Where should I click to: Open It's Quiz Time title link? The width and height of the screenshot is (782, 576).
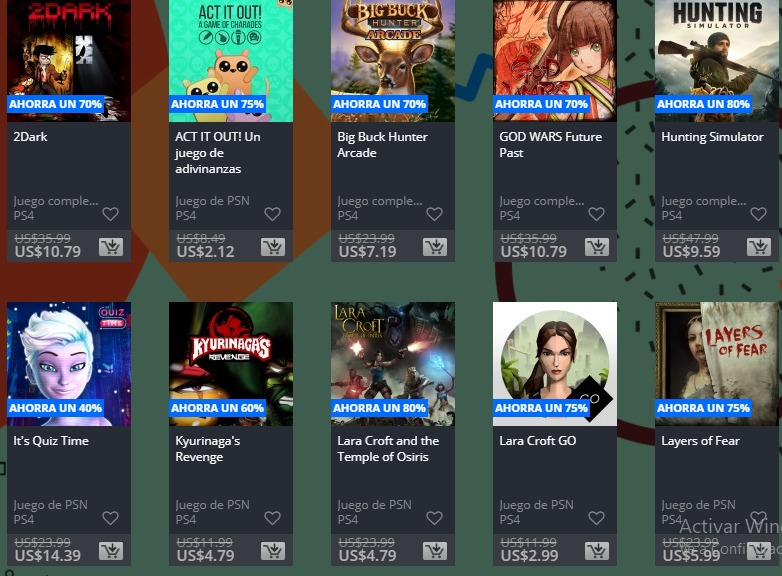point(51,441)
